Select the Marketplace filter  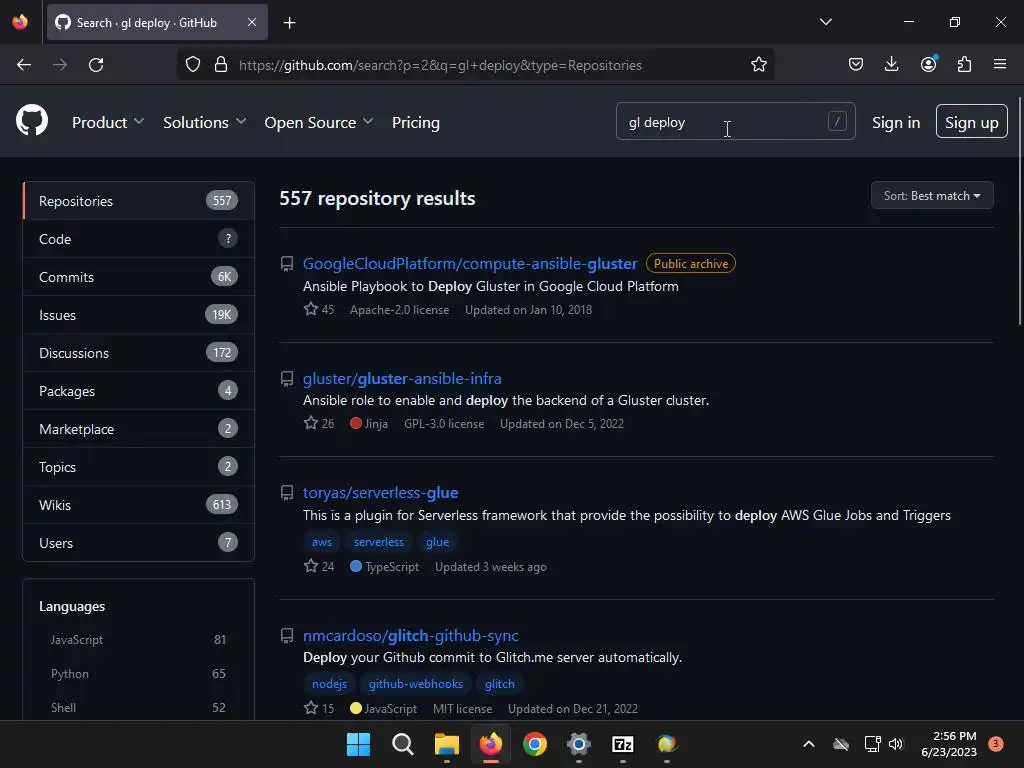138,429
